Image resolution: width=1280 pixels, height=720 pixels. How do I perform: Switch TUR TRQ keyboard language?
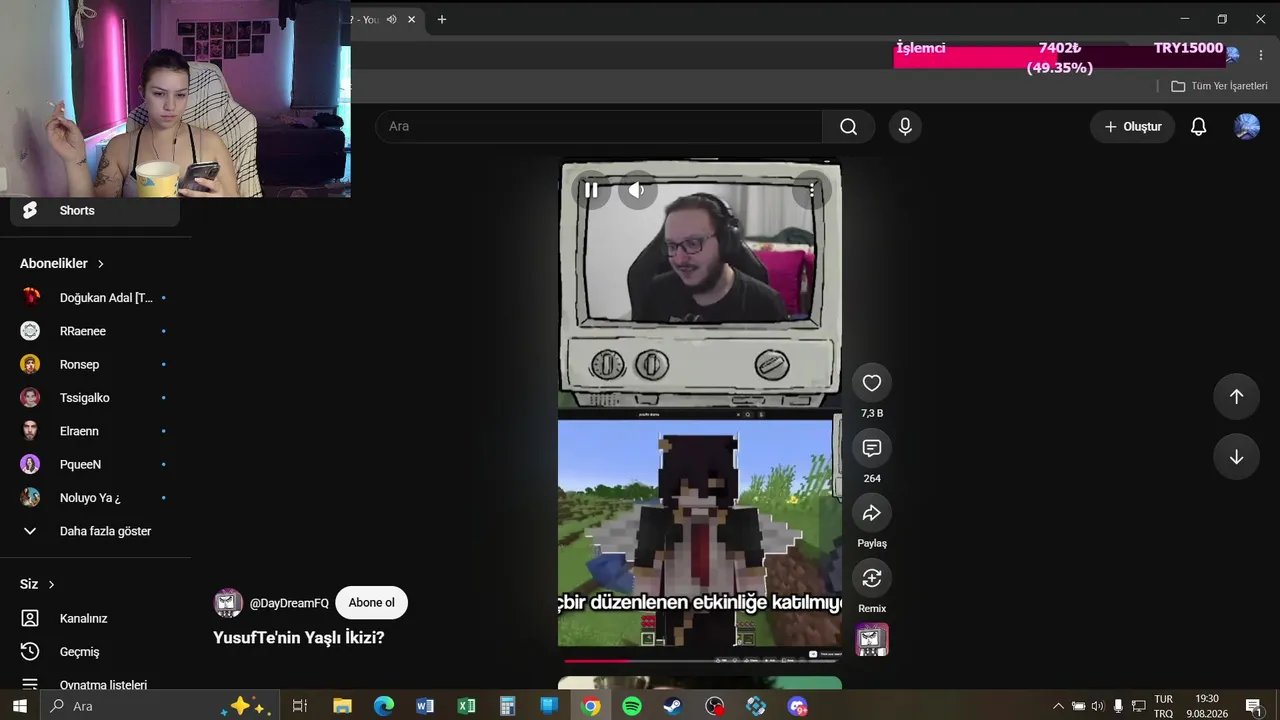click(1163, 706)
